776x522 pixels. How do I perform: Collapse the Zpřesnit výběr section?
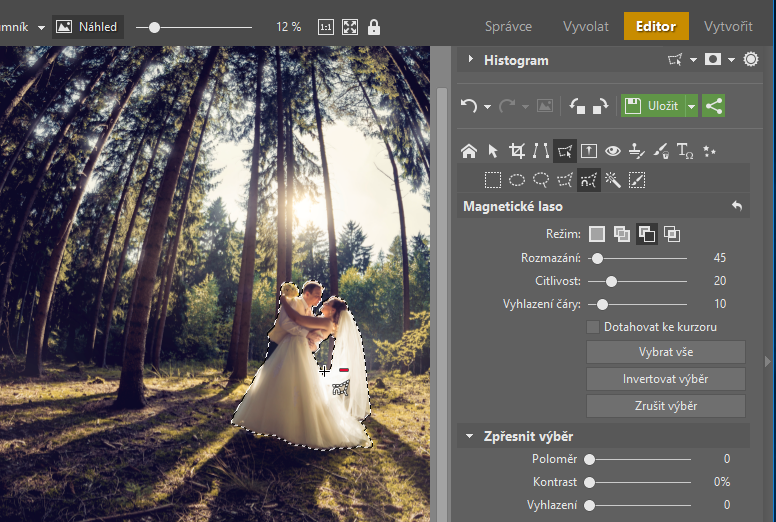(x=469, y=436)
